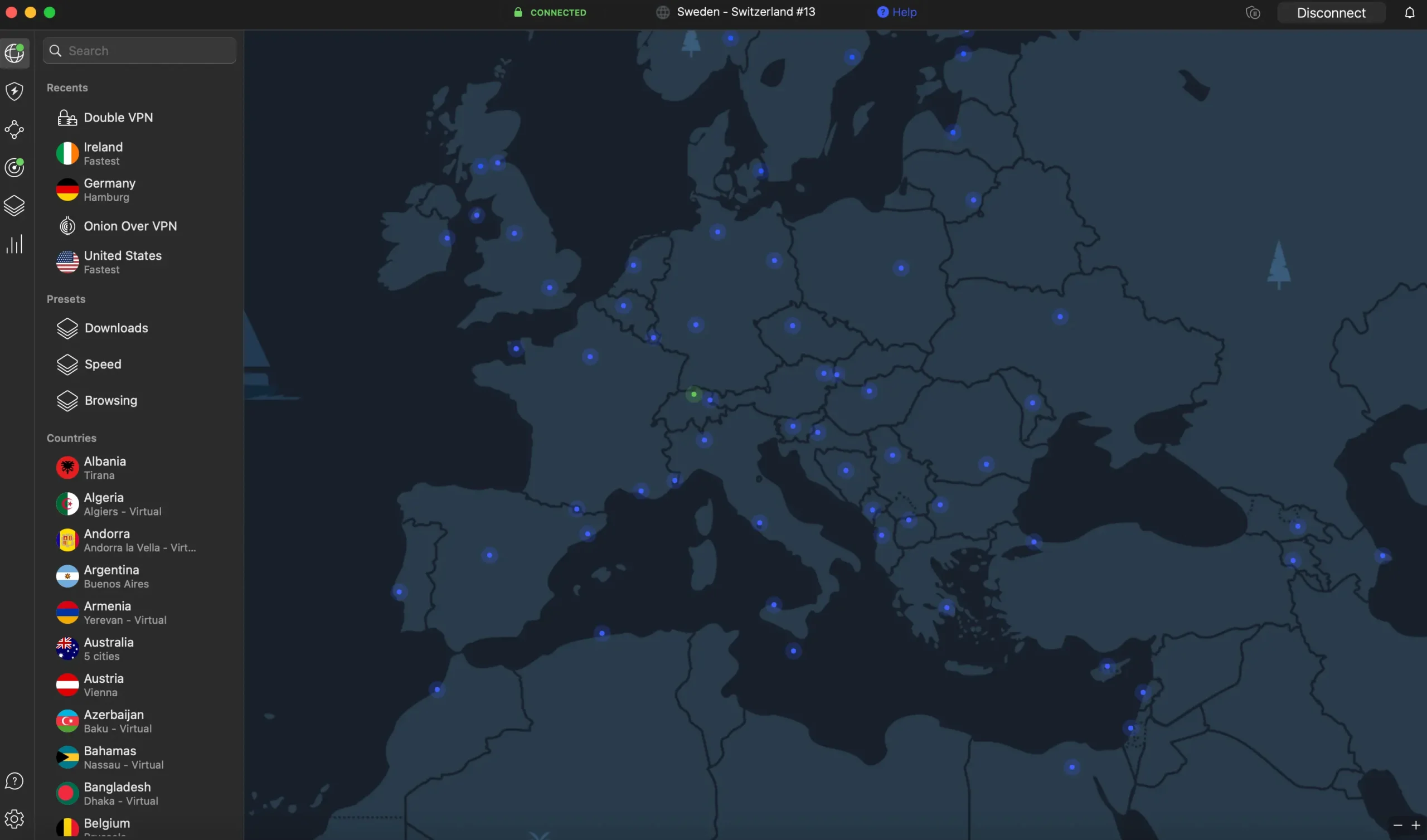
Task: Open help chat bubble icon at sidebar bottom
Action: 14,781
